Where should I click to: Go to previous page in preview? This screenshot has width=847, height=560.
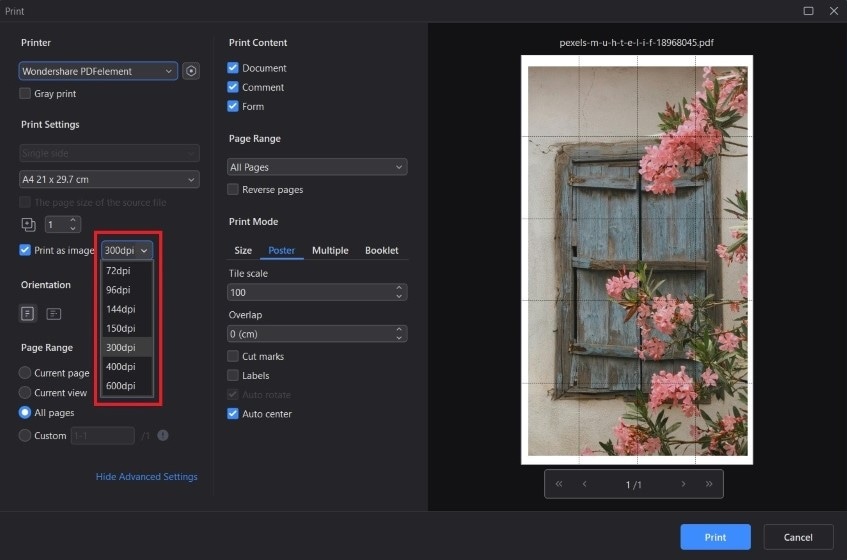pos(584,484)
